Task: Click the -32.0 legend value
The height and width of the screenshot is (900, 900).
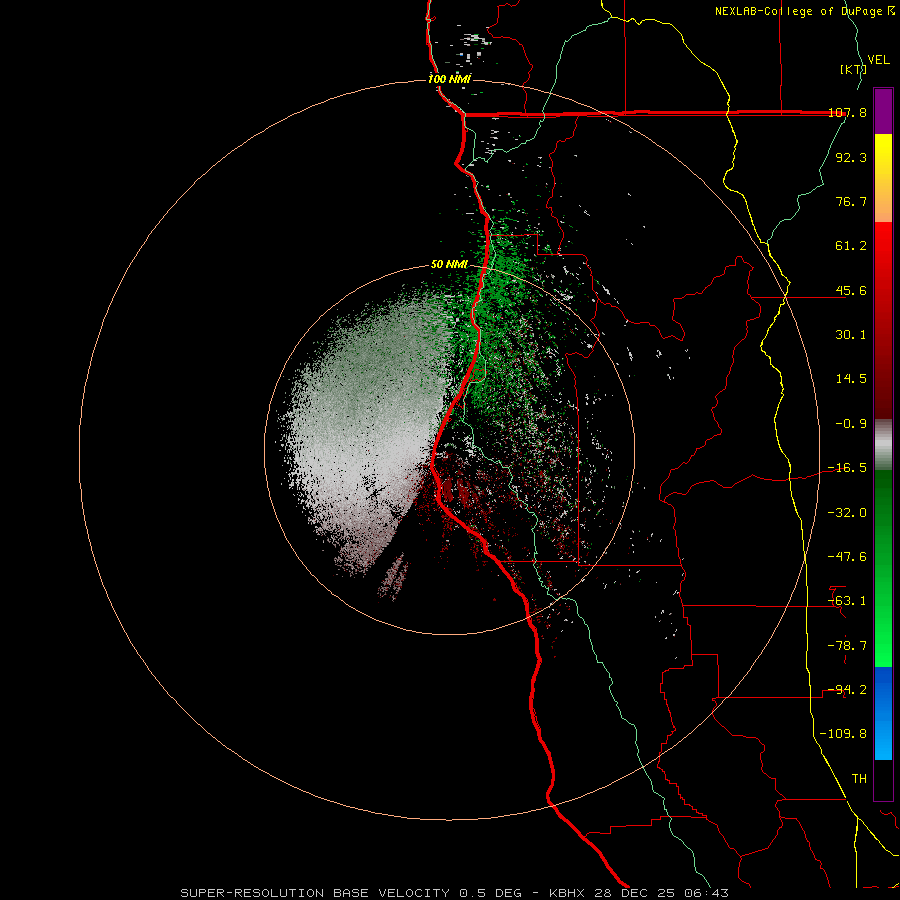Action: pos(847,513)
